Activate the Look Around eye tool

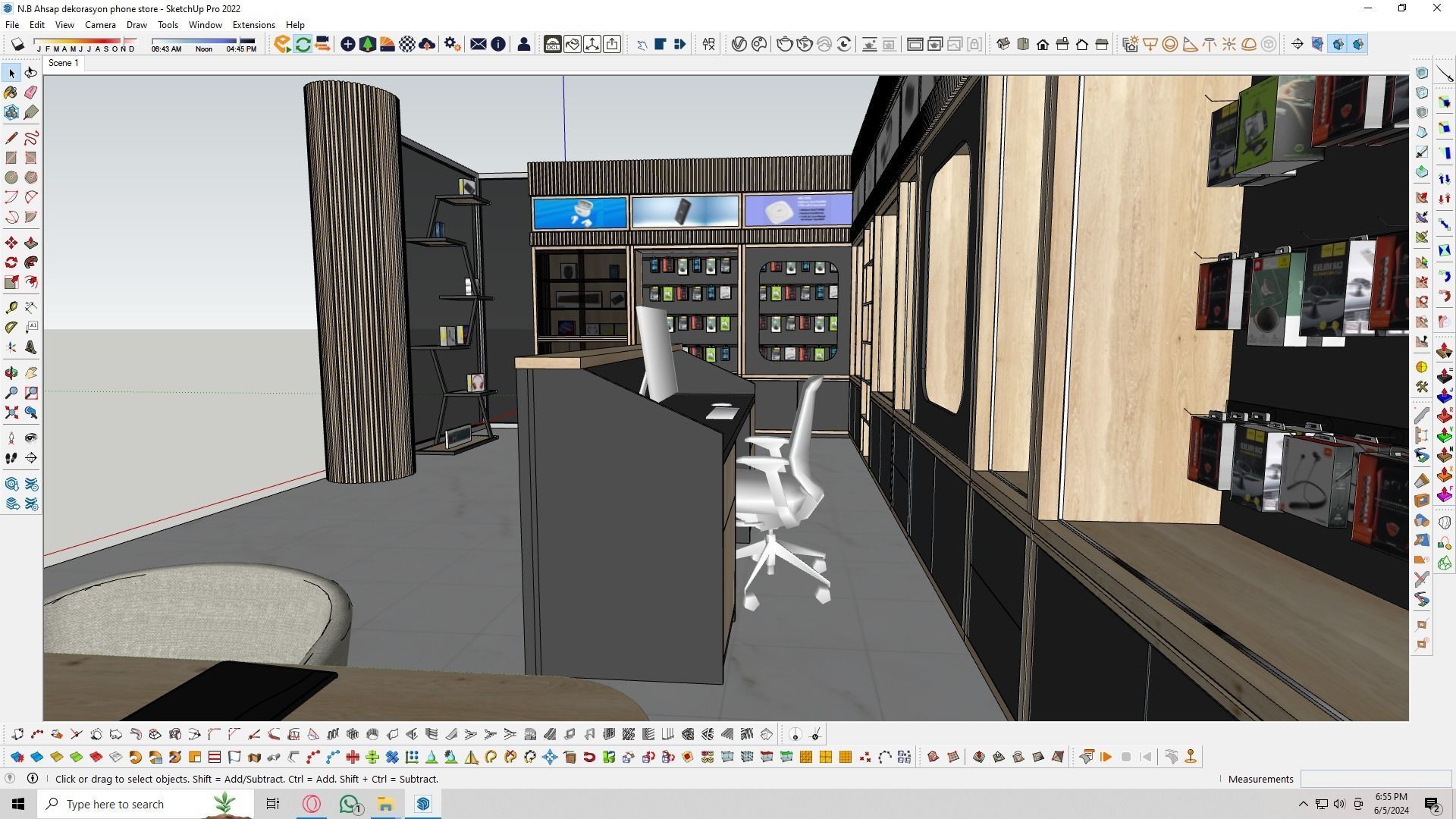tap(31, 438)
